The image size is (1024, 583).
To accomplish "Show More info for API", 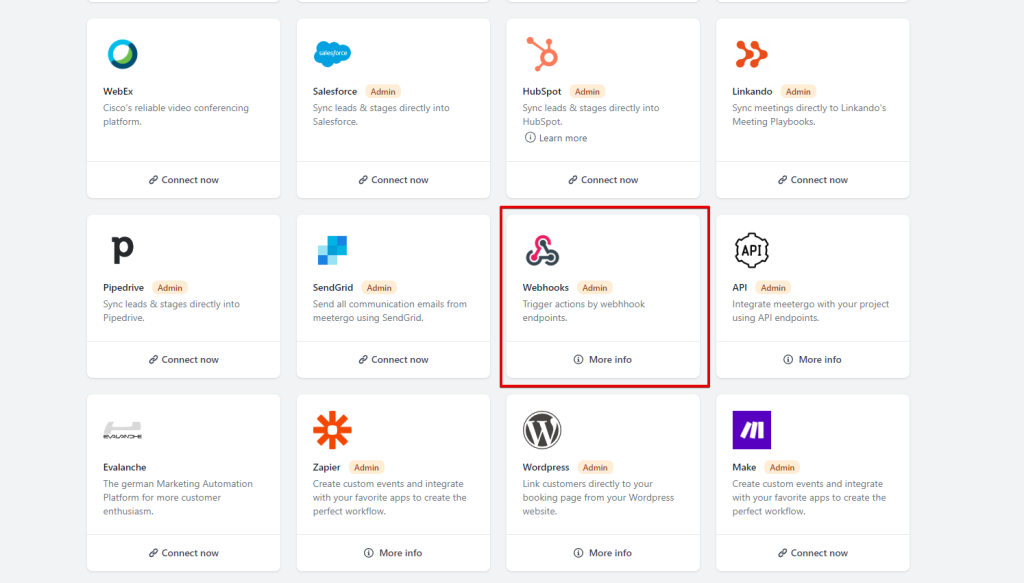I will pyautogui.click(x=812, y=359).
